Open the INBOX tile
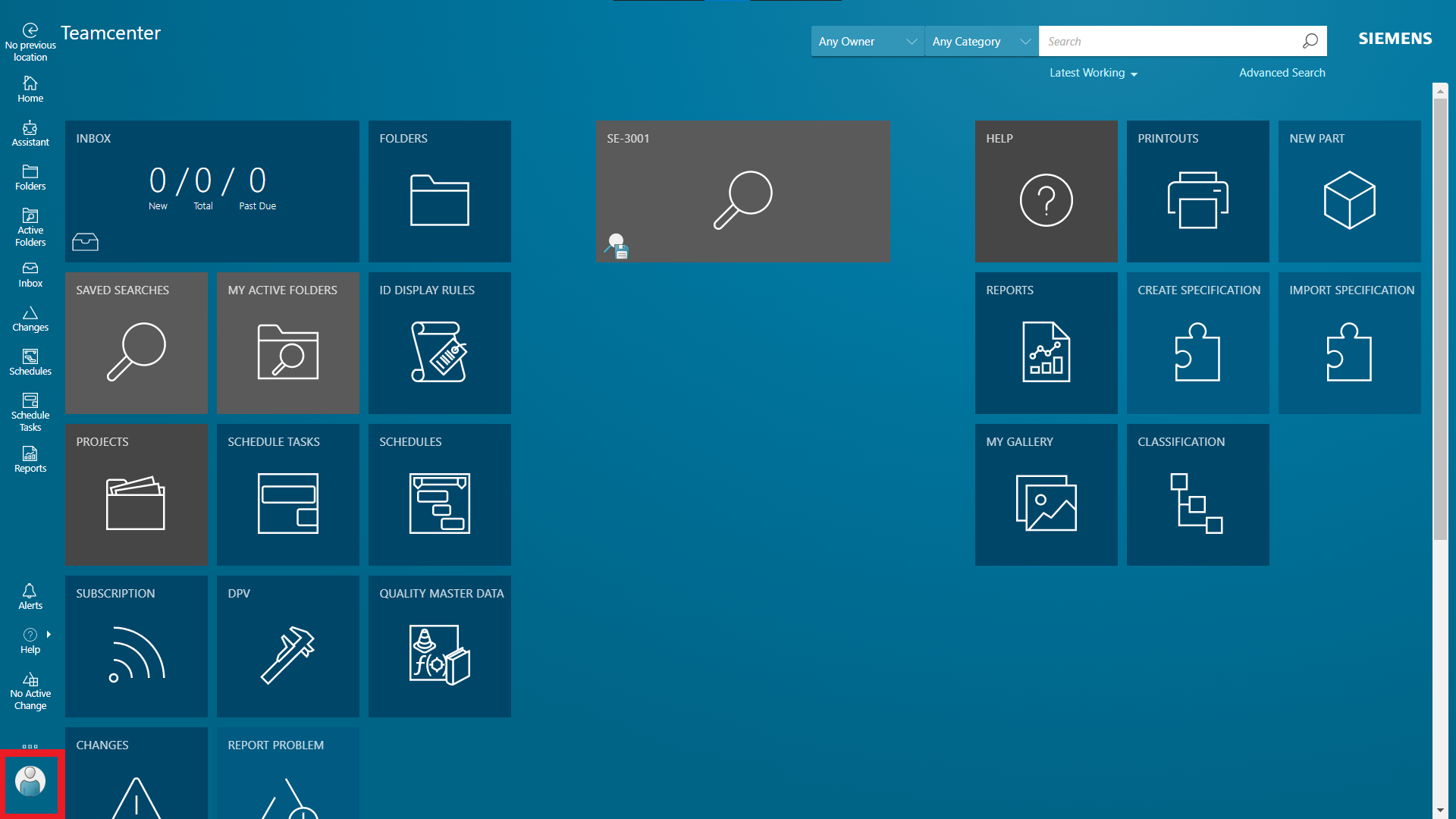Viewport: 1456px width, 819px height. coord(212,191)
